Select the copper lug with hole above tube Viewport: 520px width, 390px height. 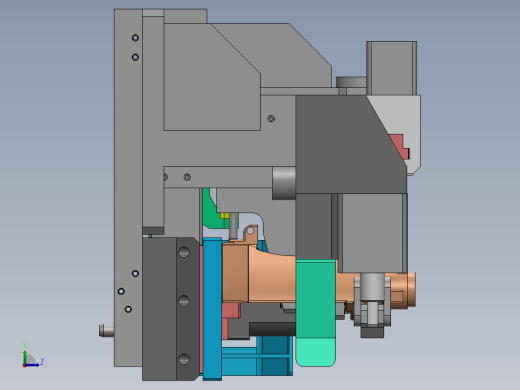(x=250, y=235)
